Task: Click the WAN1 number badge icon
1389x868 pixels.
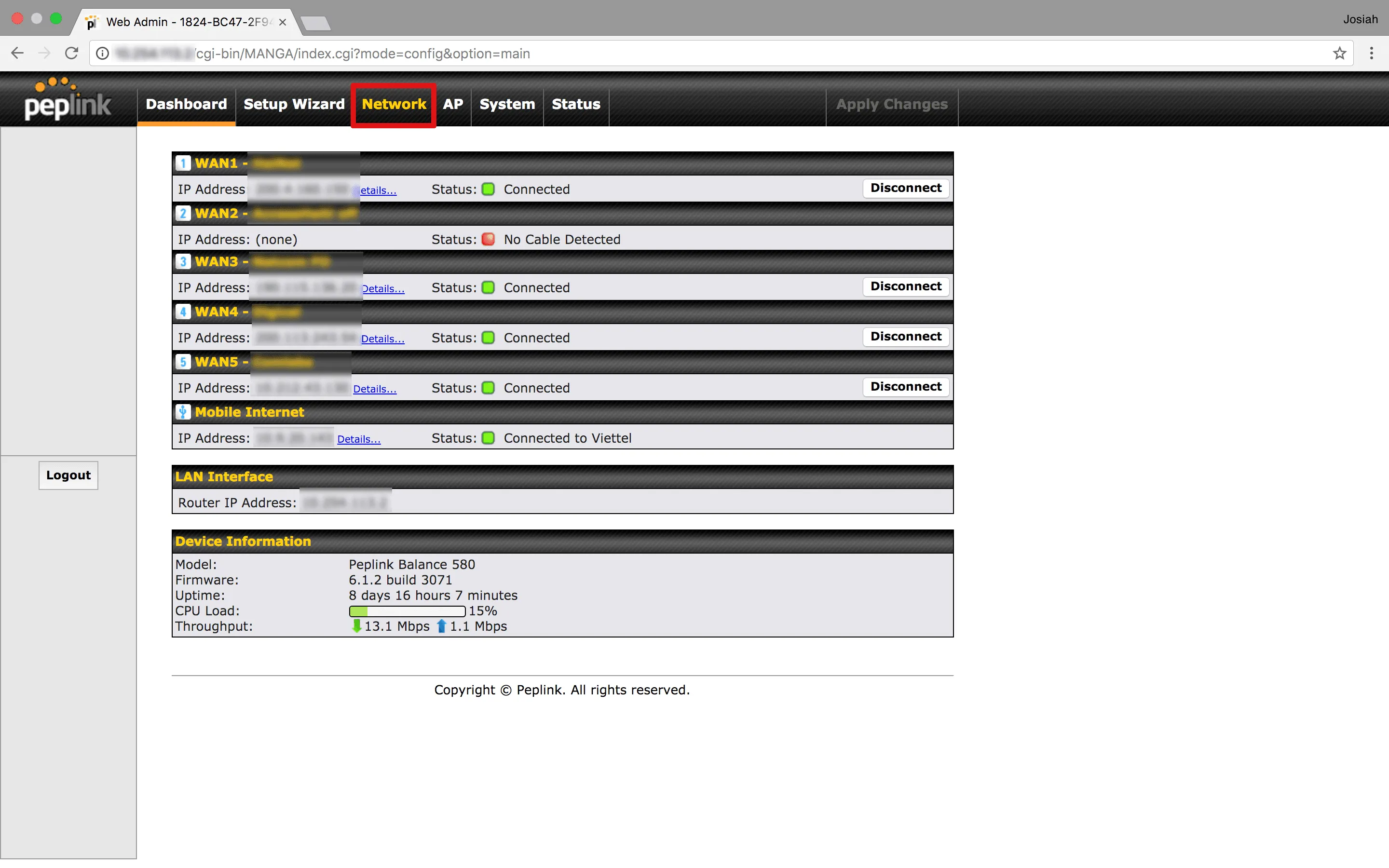Action: point(182,163)
